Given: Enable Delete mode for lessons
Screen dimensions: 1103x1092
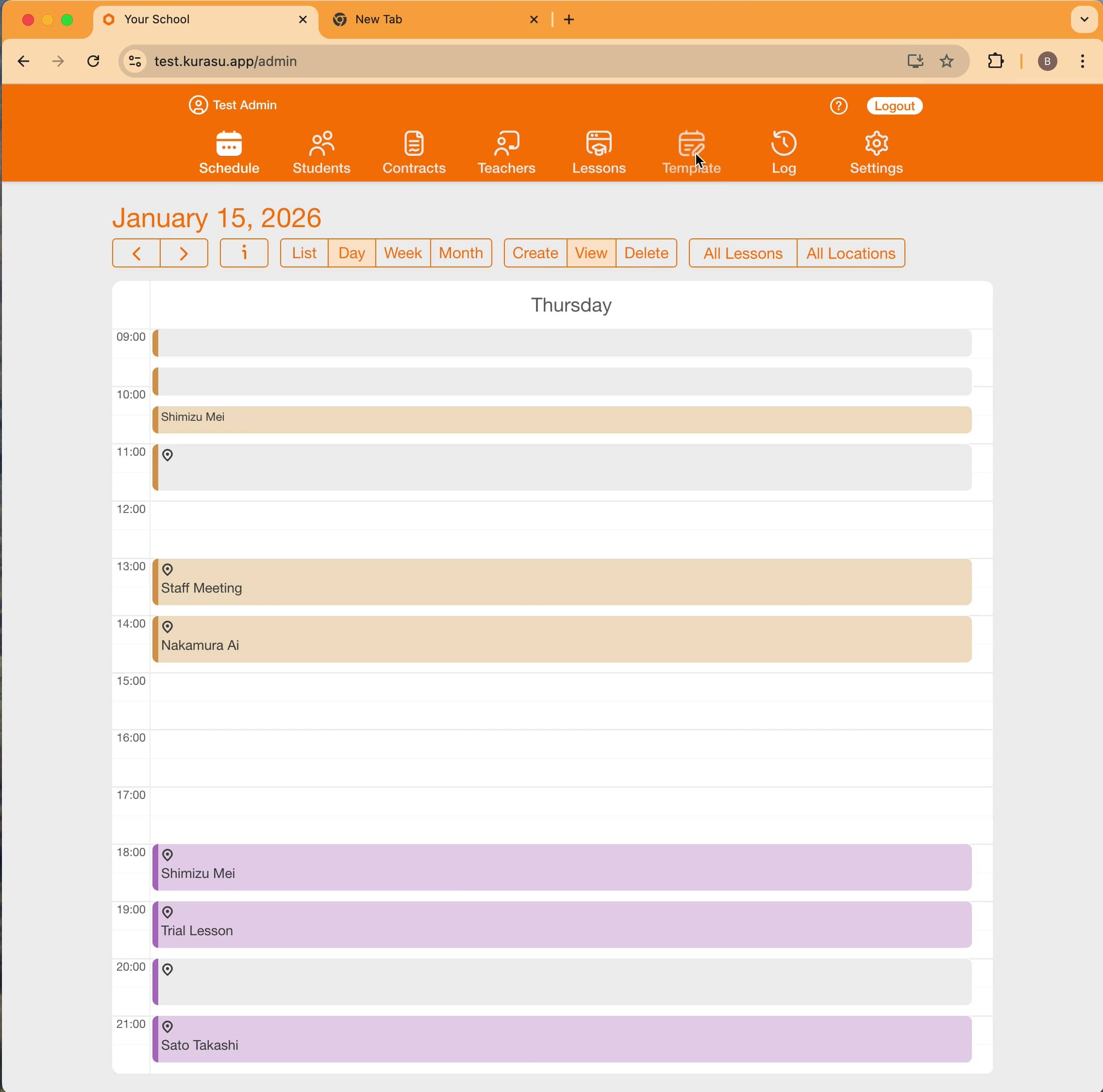Looking at the screenshot, I should [646, 252].
